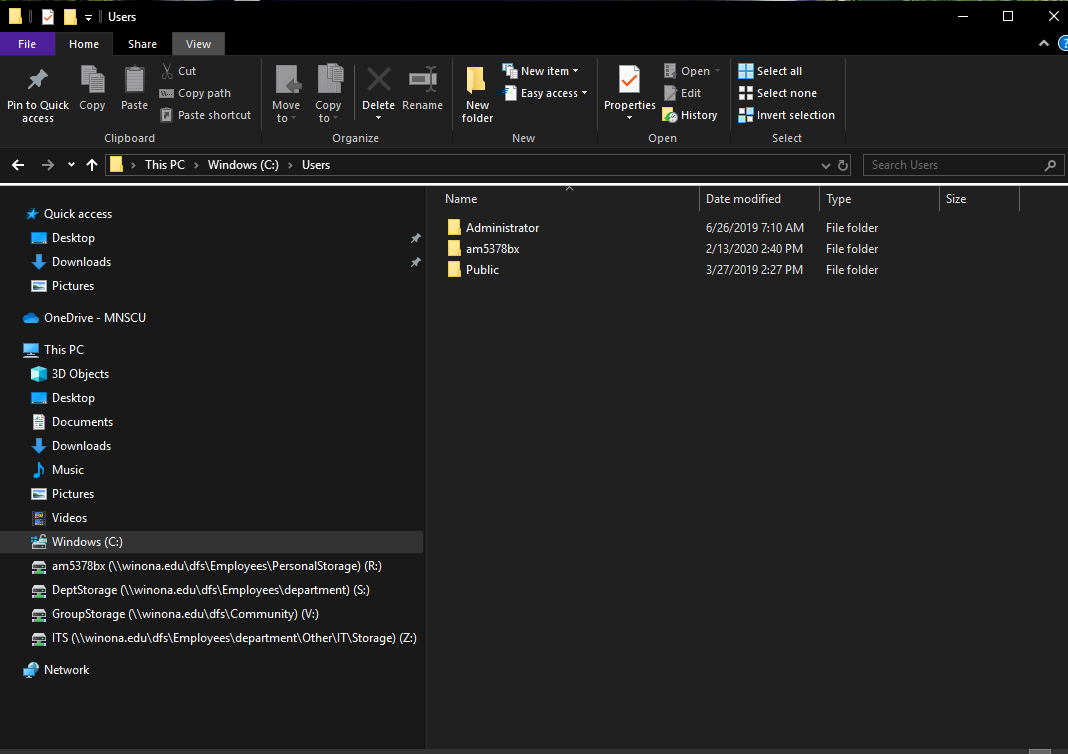This screenshot has width=1068, height=754.
Task: Expand the address bar history dropdown
Action: [x=826, y=166]
